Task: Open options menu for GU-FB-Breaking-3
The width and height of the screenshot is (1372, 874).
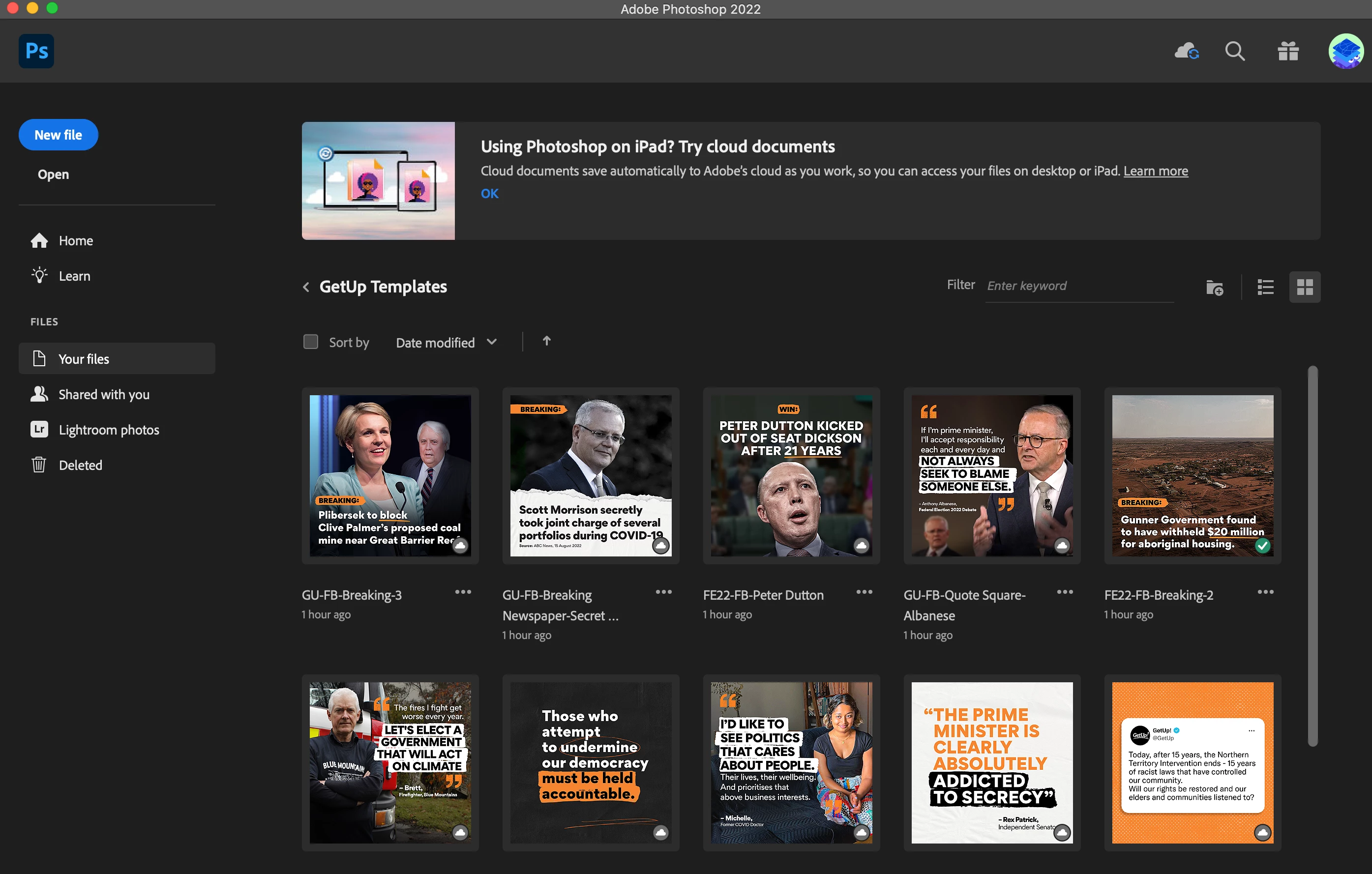Action: coord(463,592)
